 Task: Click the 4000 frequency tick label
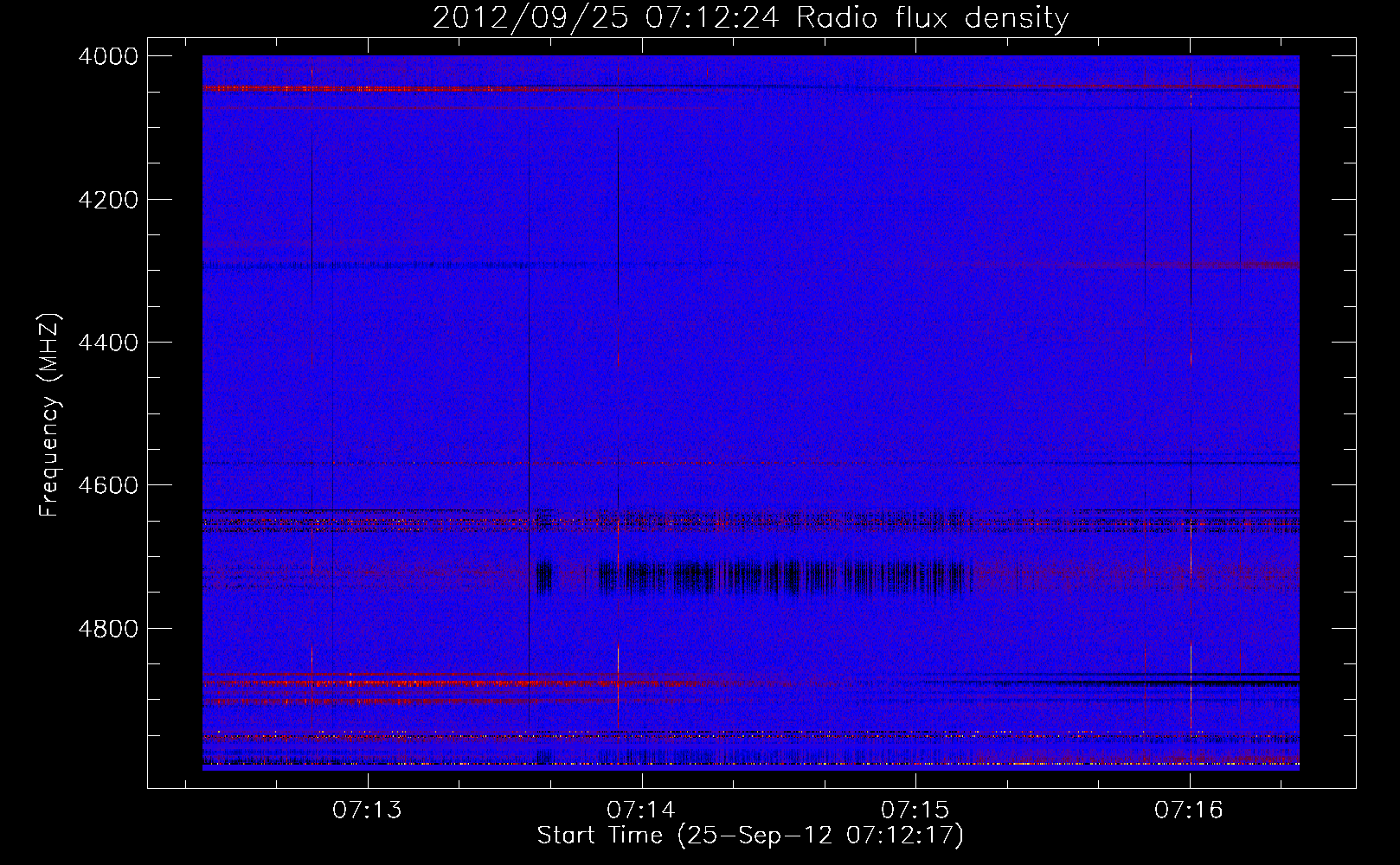pyautogui.click(x=108, y=56)
